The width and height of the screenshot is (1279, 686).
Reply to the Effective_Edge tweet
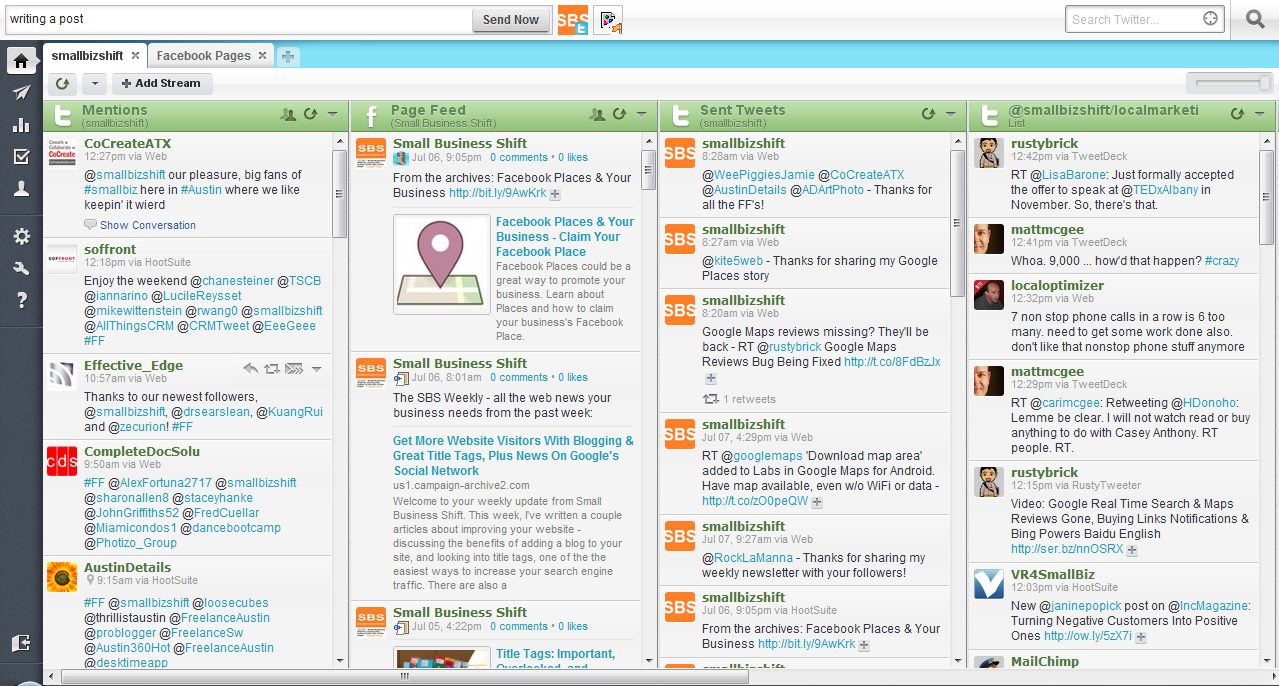(251, 369)
